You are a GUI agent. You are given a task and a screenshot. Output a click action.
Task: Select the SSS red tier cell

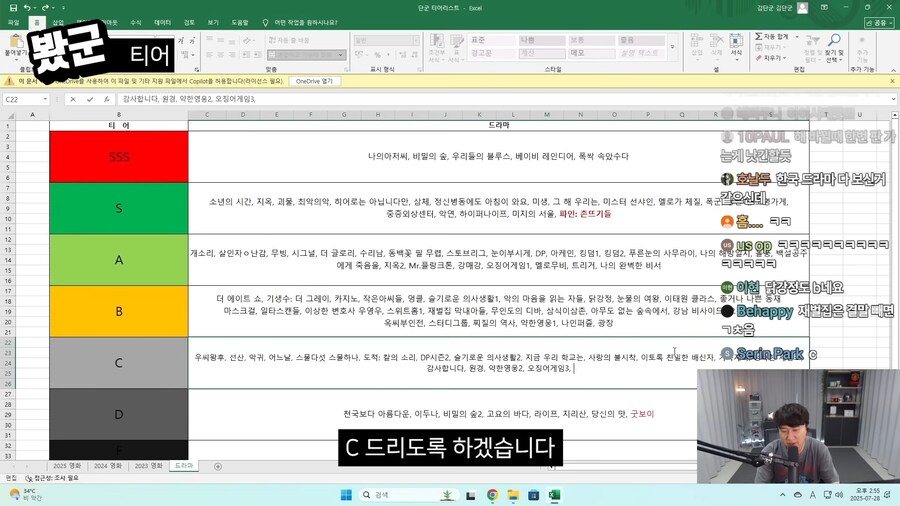point(119,157)
